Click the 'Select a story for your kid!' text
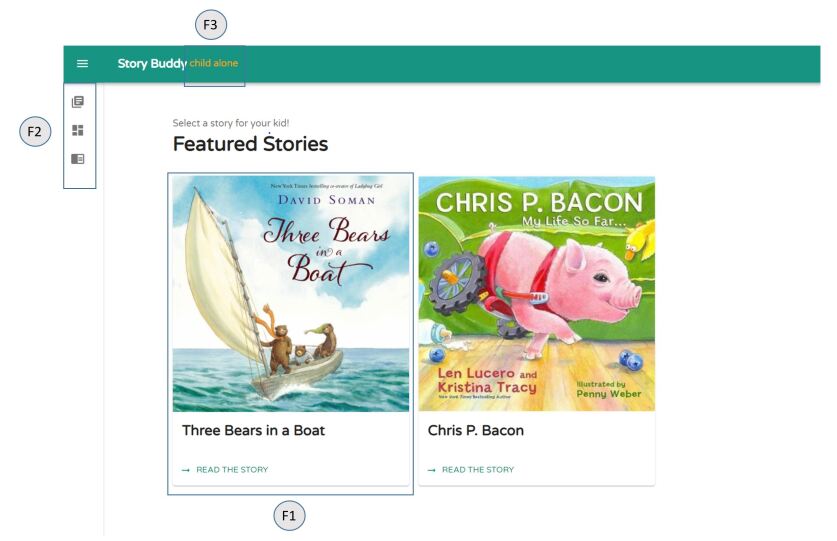 coord(231,123)
